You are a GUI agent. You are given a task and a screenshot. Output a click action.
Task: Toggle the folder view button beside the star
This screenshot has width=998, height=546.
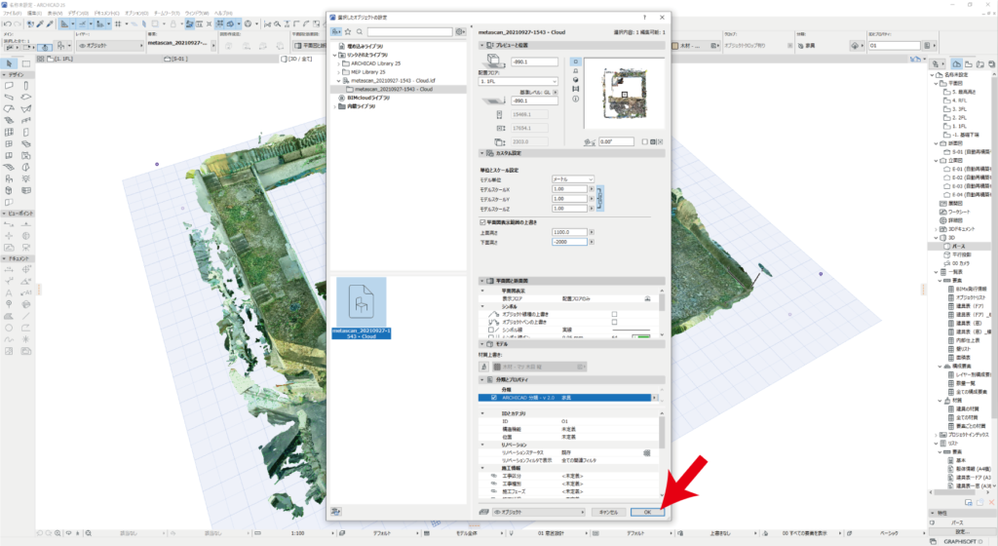[x=336, y=32]
